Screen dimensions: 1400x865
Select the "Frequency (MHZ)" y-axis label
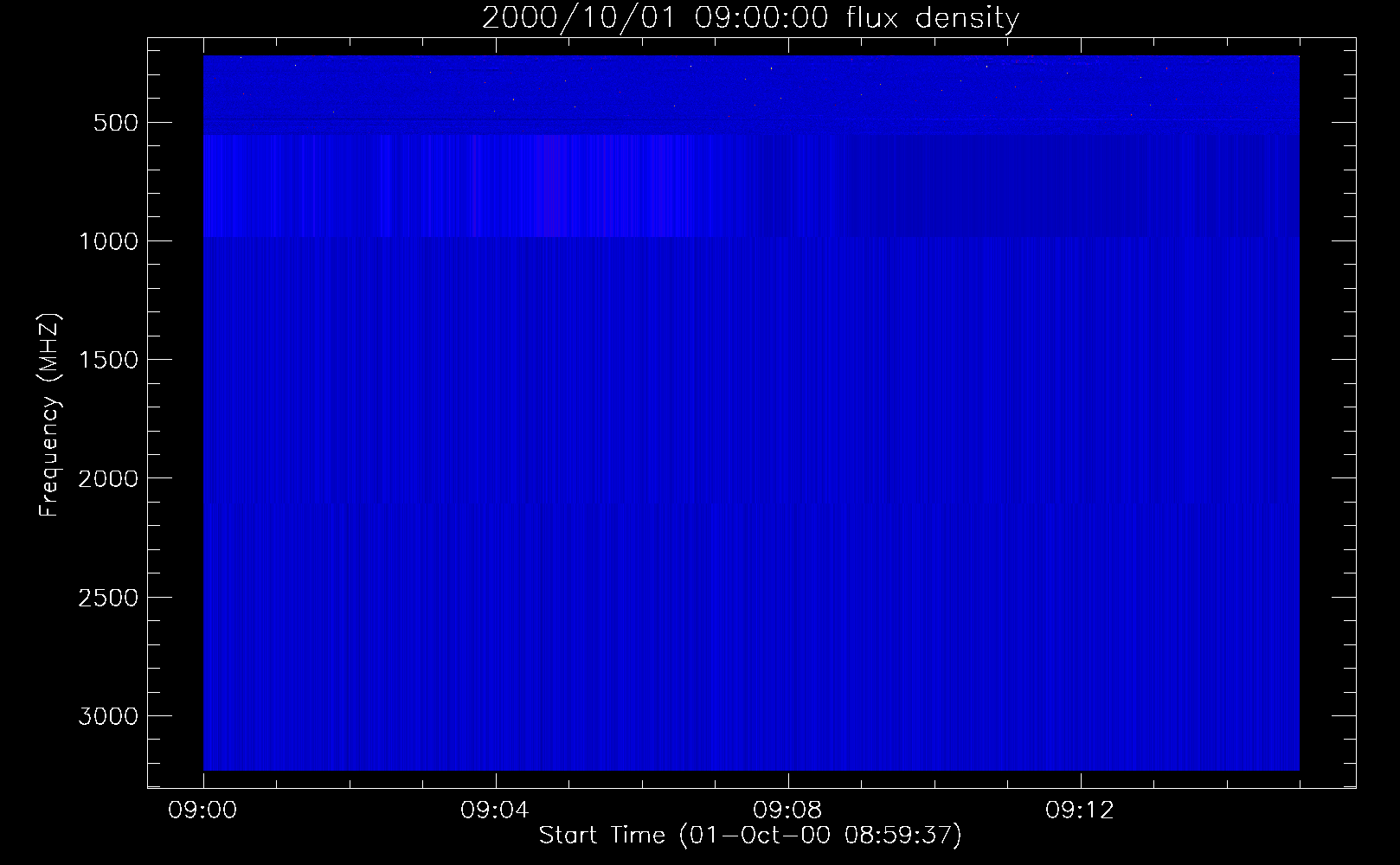[x=49, y=415]
